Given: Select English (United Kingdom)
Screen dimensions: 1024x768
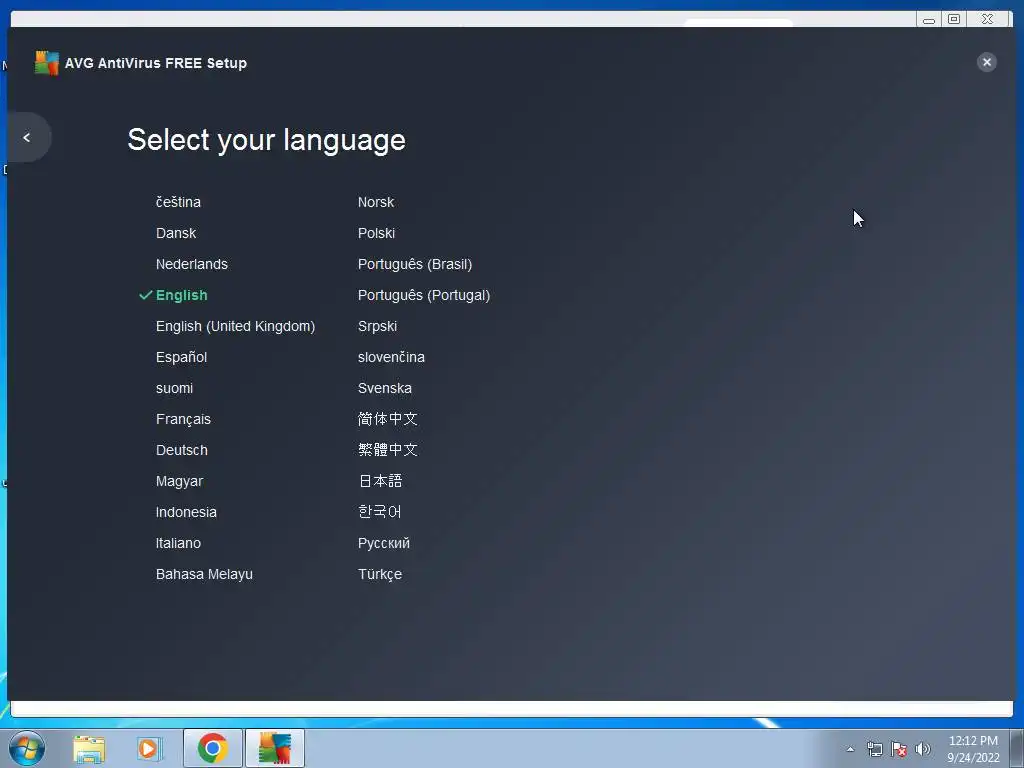Looking at the screenshot, I should [235, 327].
